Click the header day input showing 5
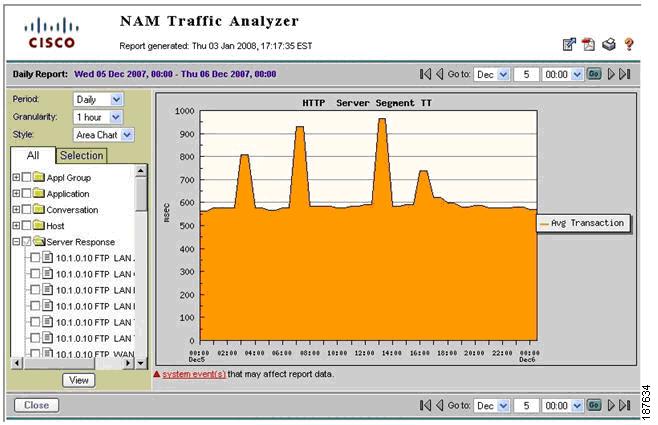The height and width of the screenshot is (425, 658). (x=526, y=75)
